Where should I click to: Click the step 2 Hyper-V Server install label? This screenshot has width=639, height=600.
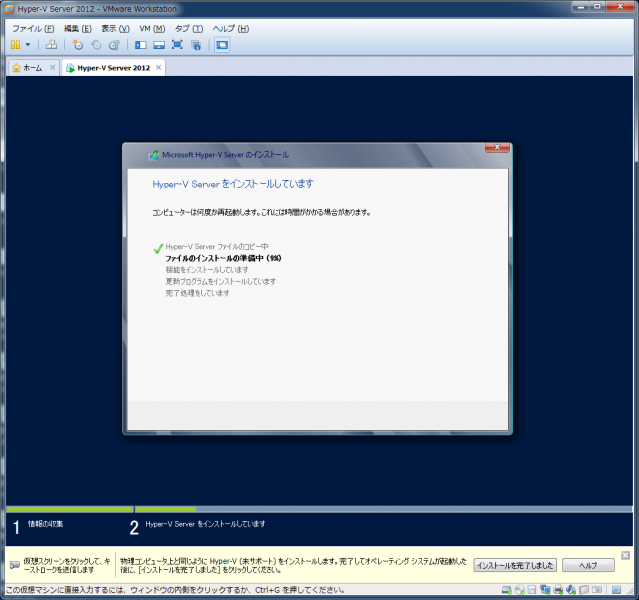(x=205, y=524)
